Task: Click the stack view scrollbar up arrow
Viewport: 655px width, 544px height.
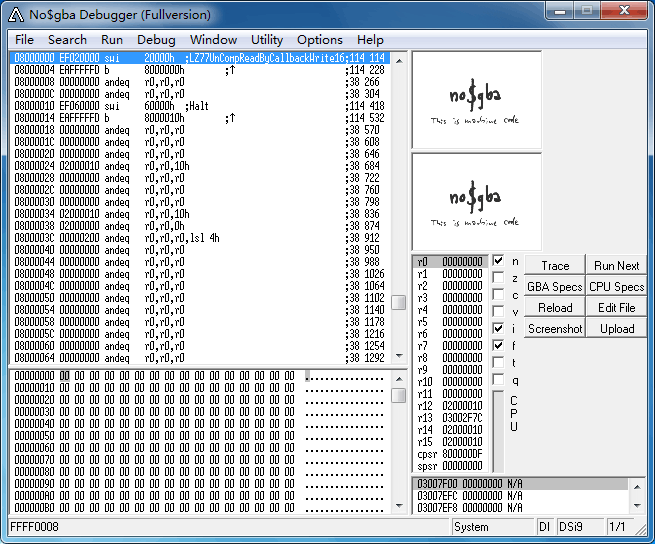Action: (x=637, y=487)
